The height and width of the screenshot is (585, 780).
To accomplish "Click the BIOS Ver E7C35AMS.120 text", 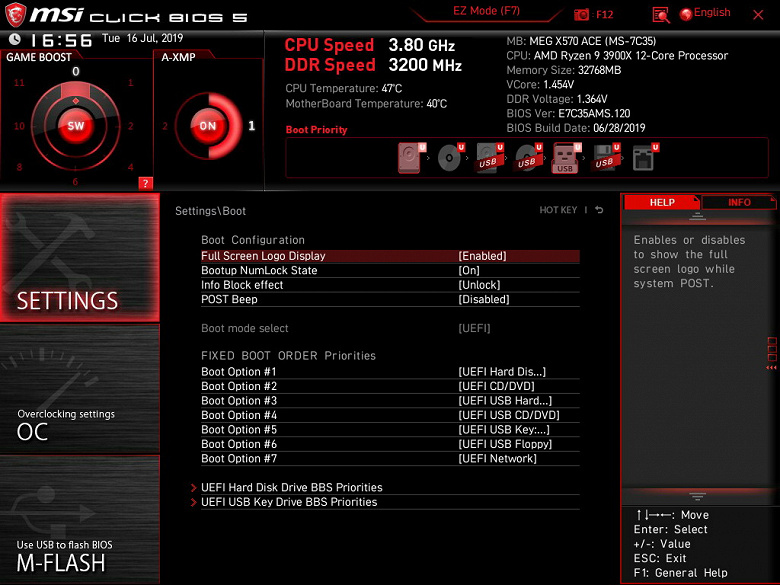I will click(x=568, y=113).
